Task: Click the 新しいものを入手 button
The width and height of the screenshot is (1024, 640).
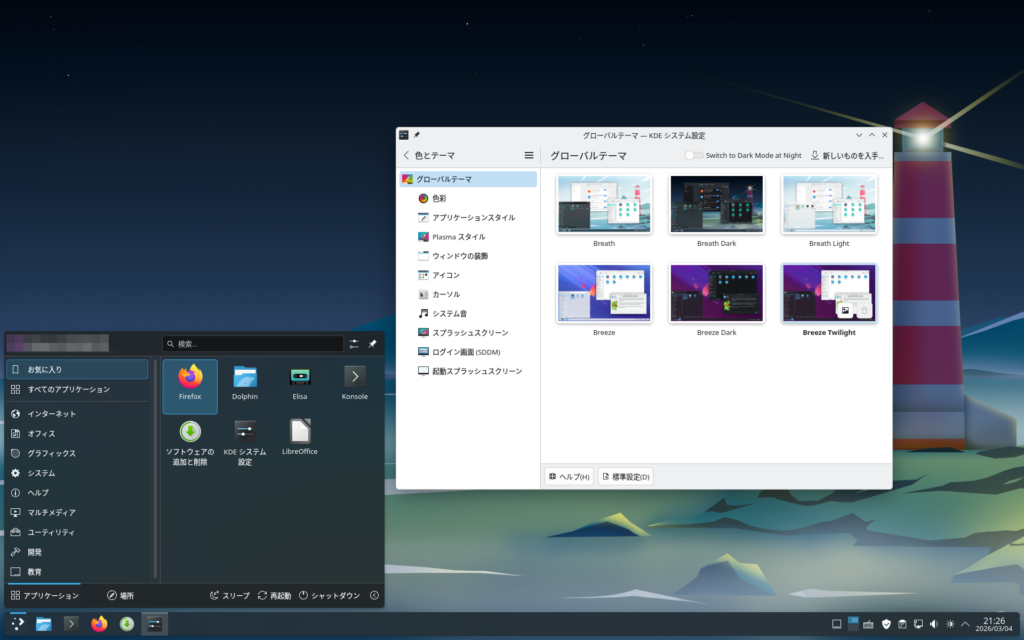Action: [x=847, y=156]
